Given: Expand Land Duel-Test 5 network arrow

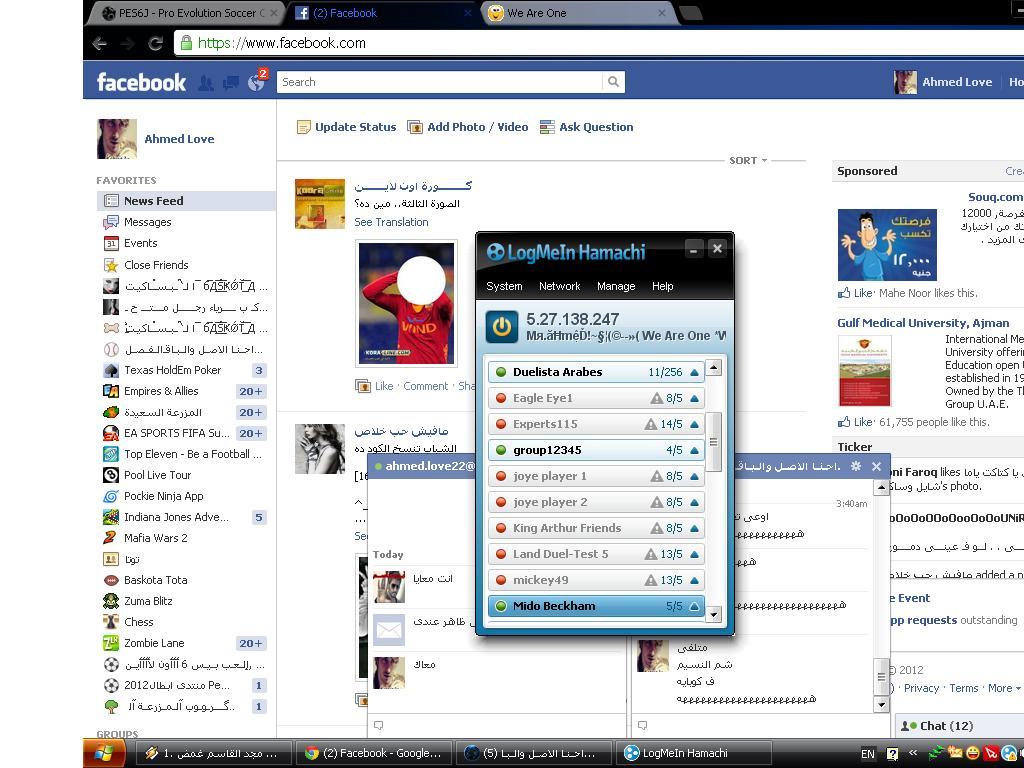Looking at the screenshot, I should point(694,554).
